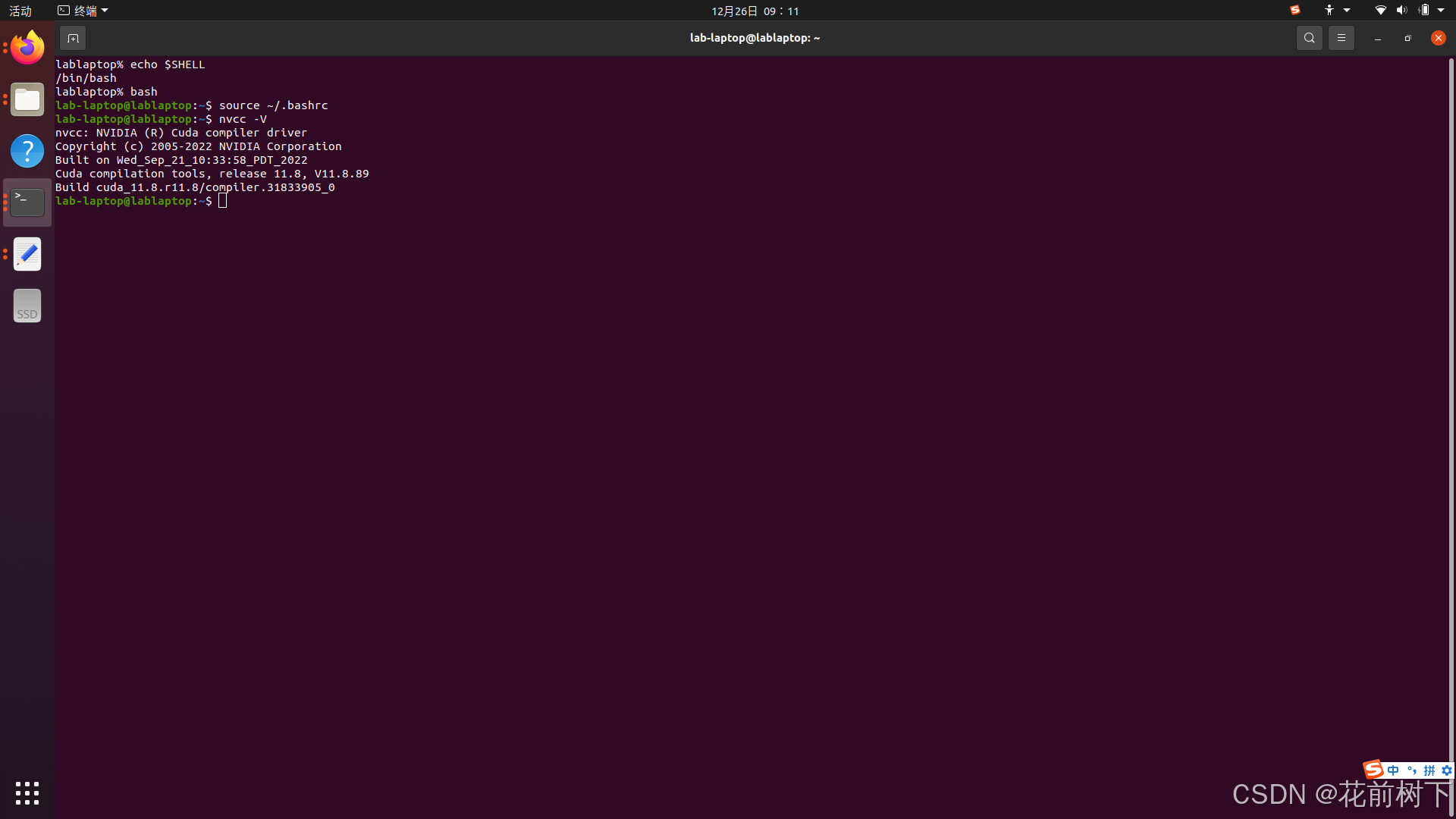This screenshot has height=819, width=1456.
Task: Open a new terminal tab
Action: tap(73, 37)
